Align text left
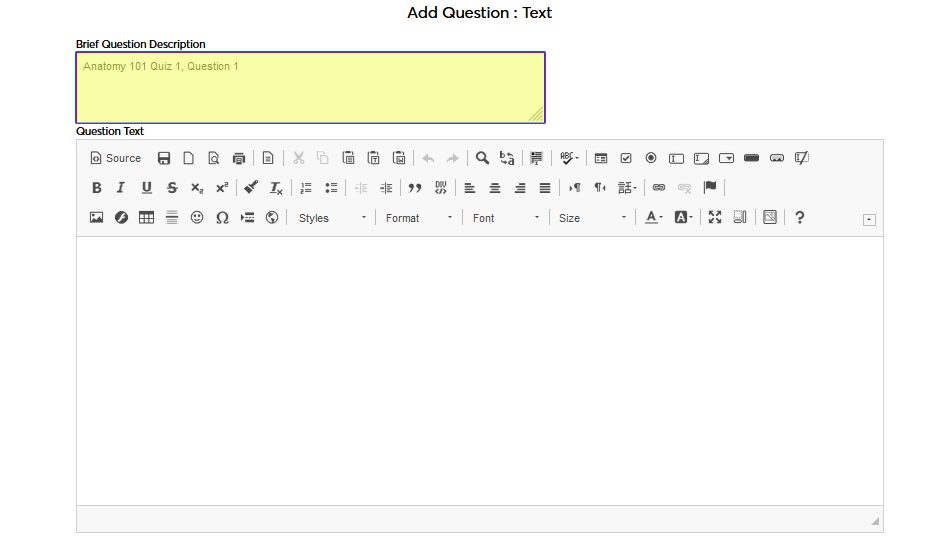The height and width of the screenshot is (537, 936). [470, 188]
